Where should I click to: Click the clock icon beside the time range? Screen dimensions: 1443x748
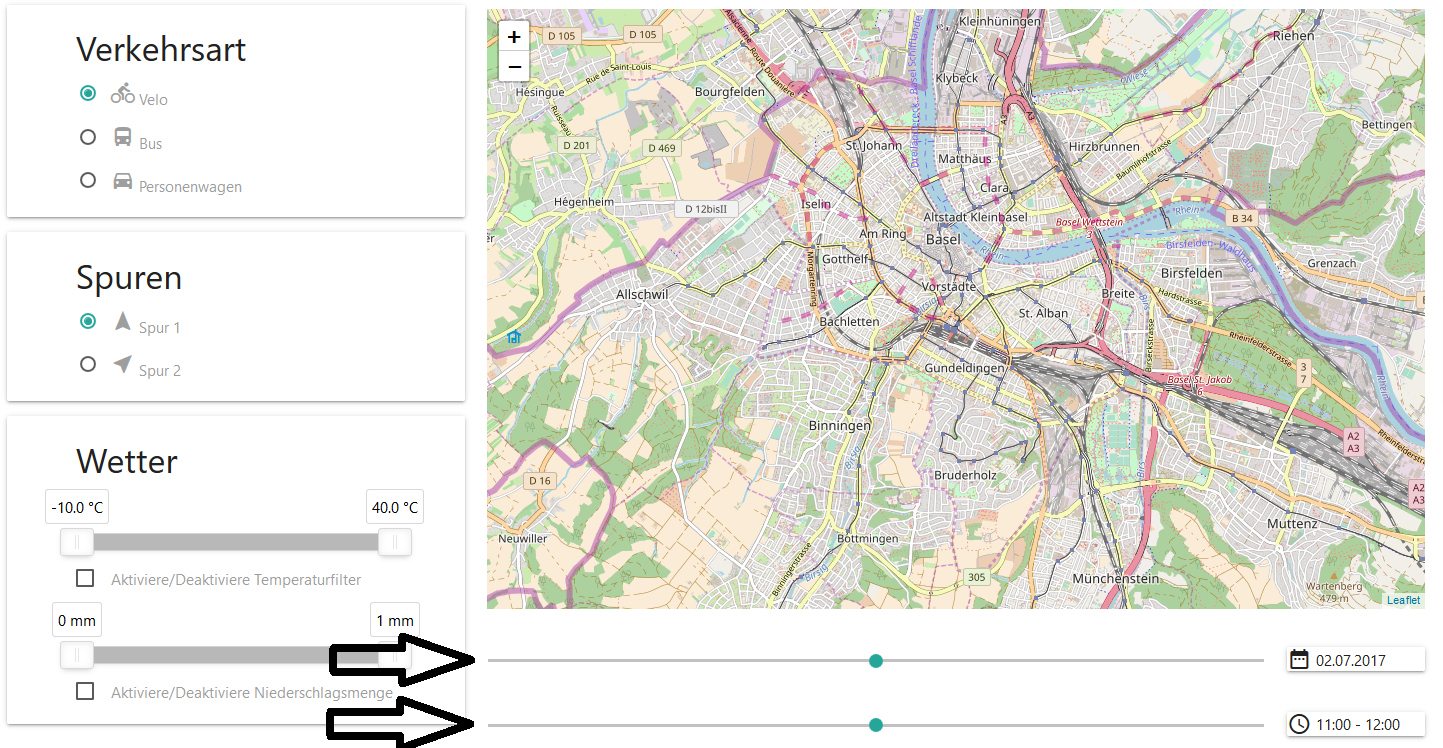[1299, 724]
